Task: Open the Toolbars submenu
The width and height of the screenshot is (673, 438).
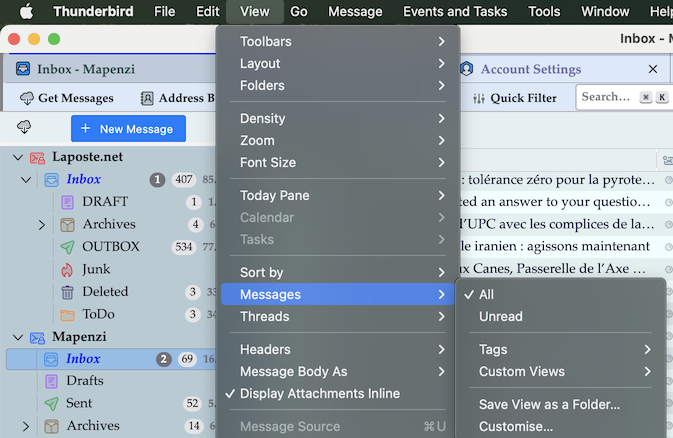Action: pos(337,42)
